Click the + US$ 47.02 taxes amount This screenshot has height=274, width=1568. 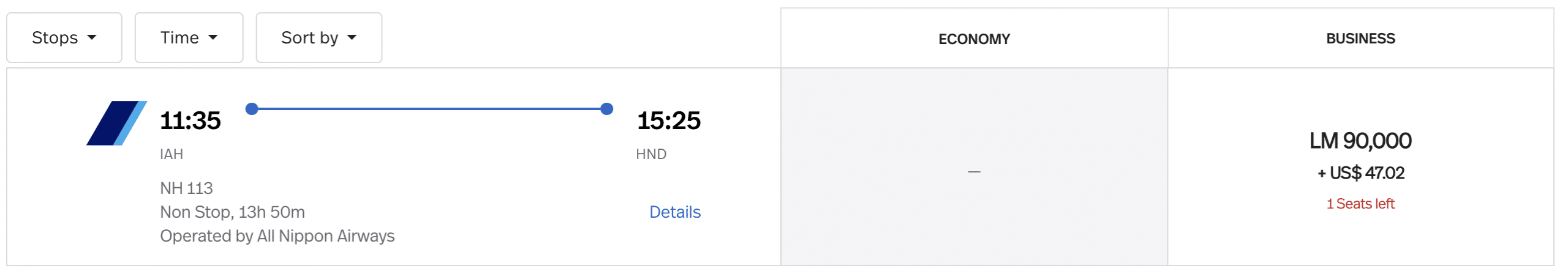1360,173
